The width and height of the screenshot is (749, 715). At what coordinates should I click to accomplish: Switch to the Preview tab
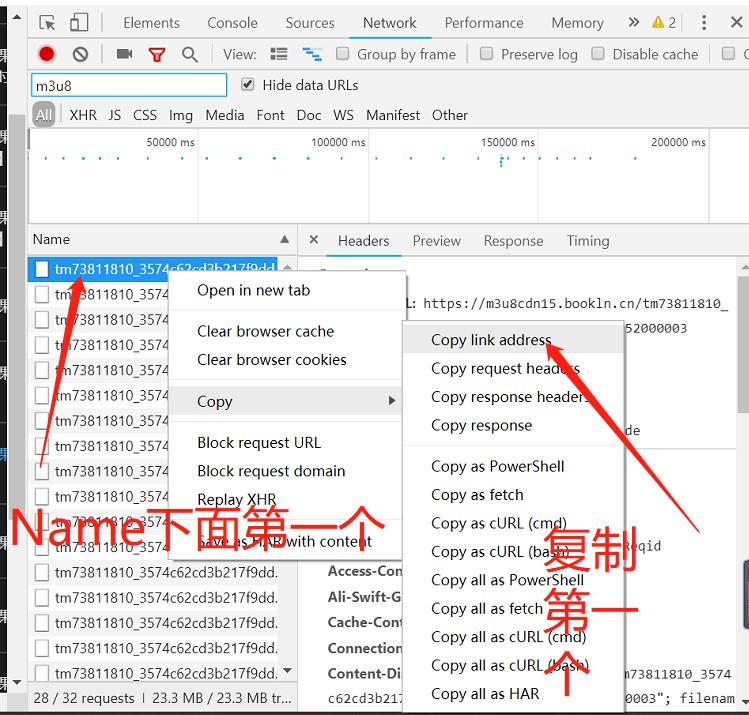(436, 241)
